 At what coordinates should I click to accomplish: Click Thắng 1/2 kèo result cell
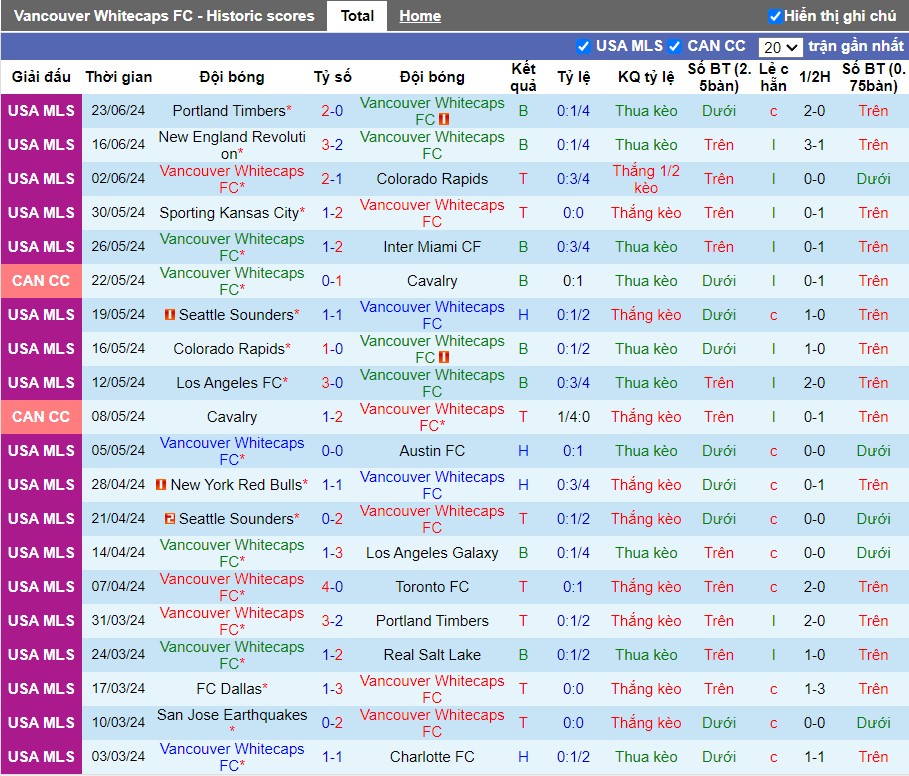646,178
